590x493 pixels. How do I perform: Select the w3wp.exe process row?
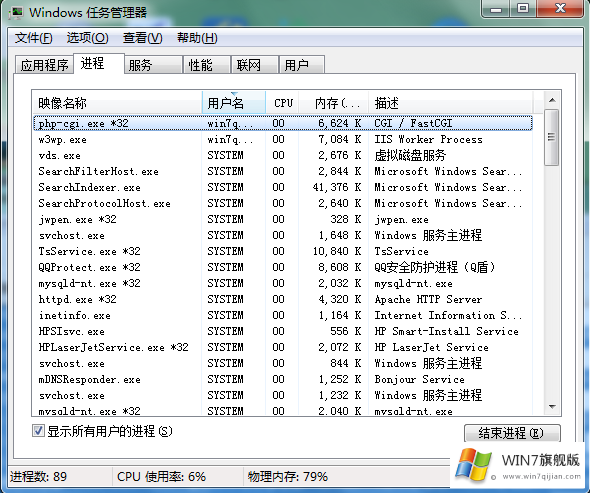tap(283, 140)
